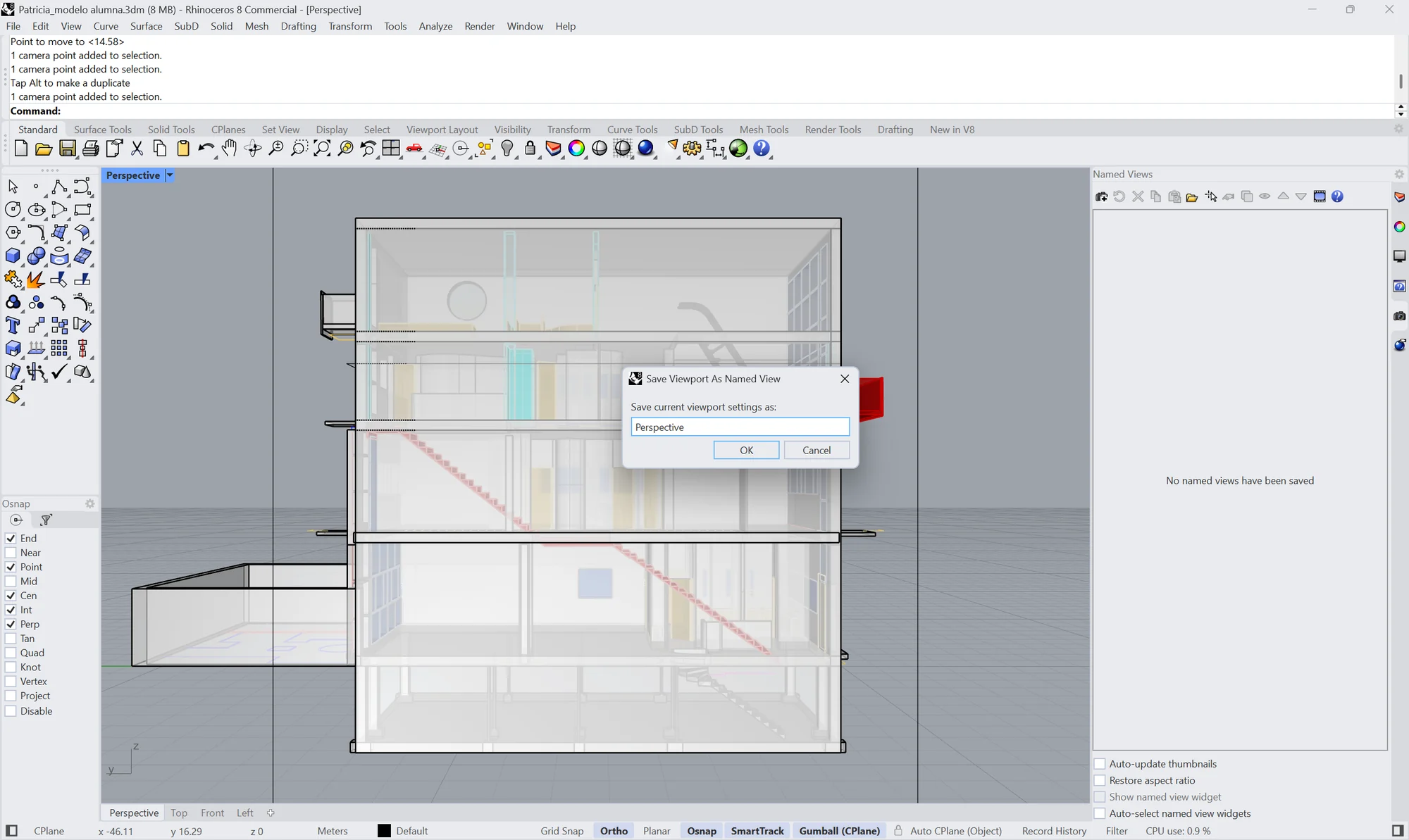
Task: Select the Text object tool in sidebar
Action: [13, 325]
